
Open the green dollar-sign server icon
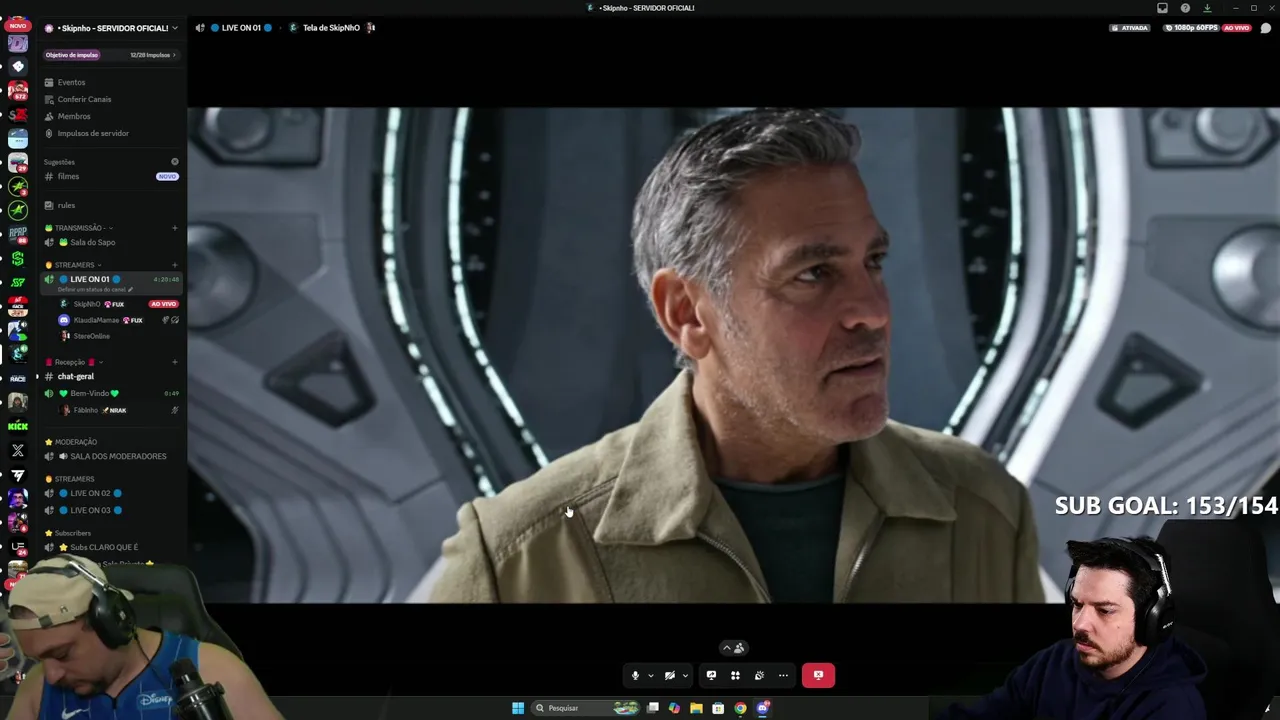pos(18,258)
